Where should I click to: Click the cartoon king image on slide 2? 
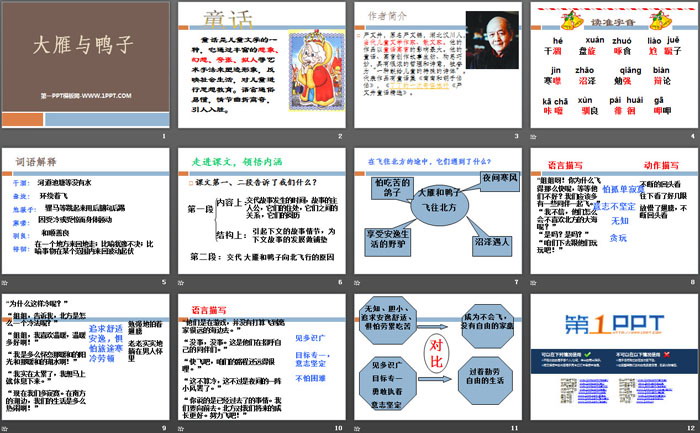317,70
